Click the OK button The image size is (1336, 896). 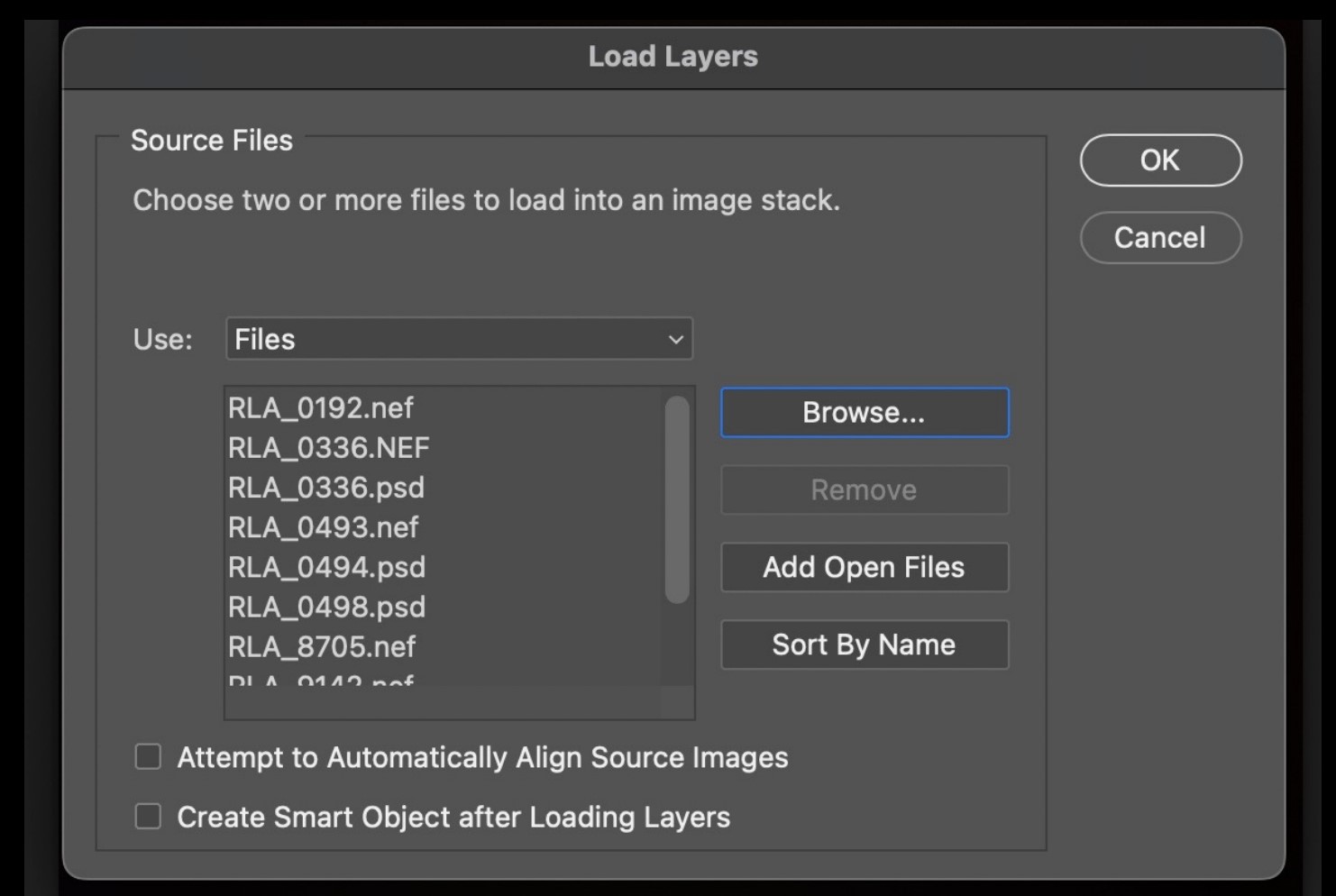(x=1160, y=160)
